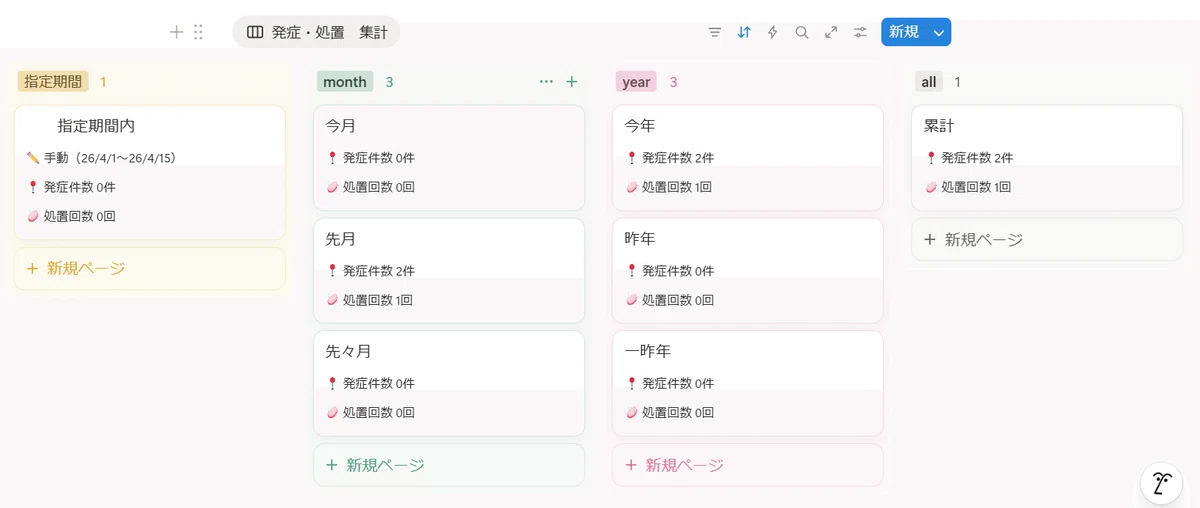
Task: Open the 先月 card
Action: click(x=449, y=271)
